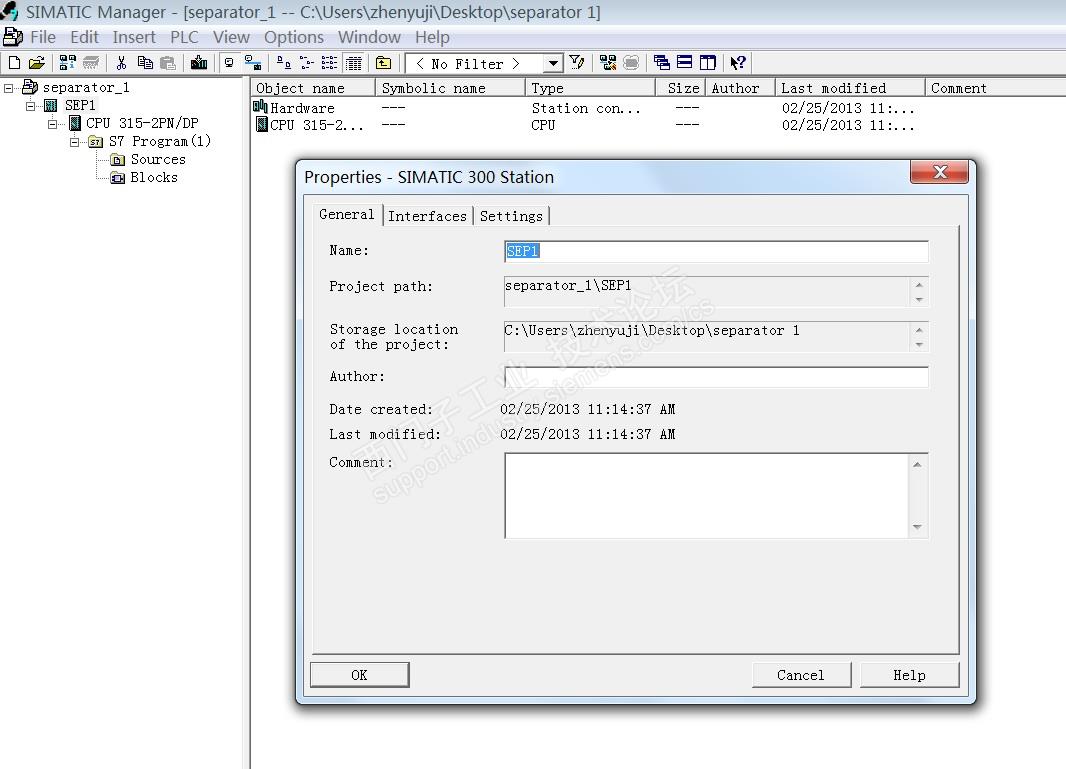
Task: Click the Storage location scroll down arrow
Action: click(x=919, y=345)
